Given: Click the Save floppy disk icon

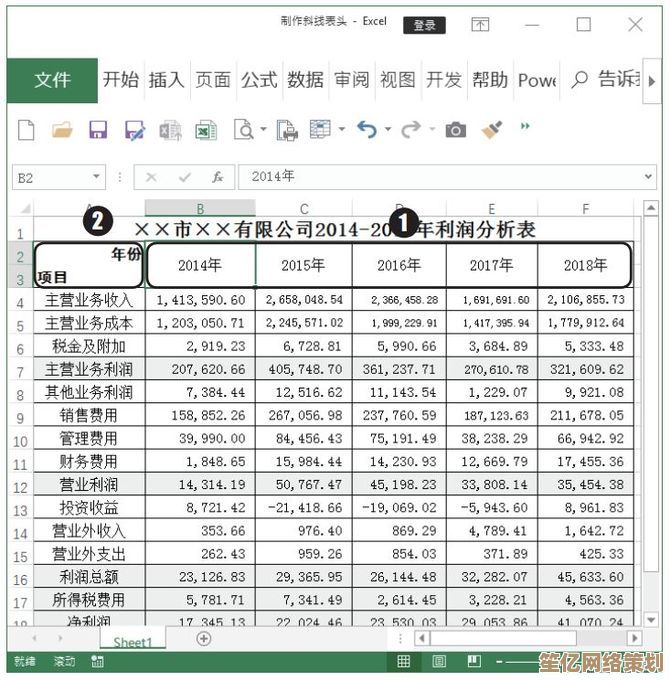Looking at the screenshot, I should coord(98,130).
